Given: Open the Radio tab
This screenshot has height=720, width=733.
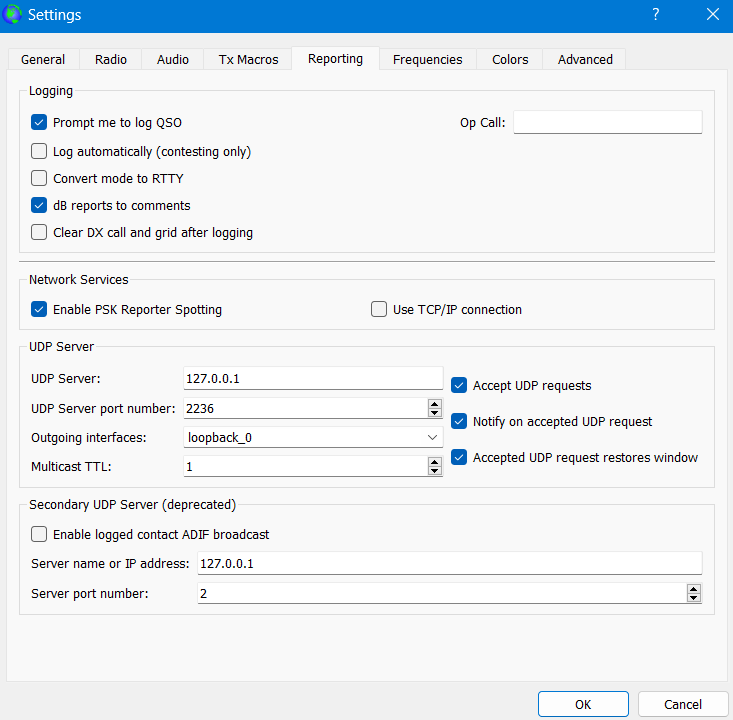Looking at the screenshot, I should [x=111, y=59].
